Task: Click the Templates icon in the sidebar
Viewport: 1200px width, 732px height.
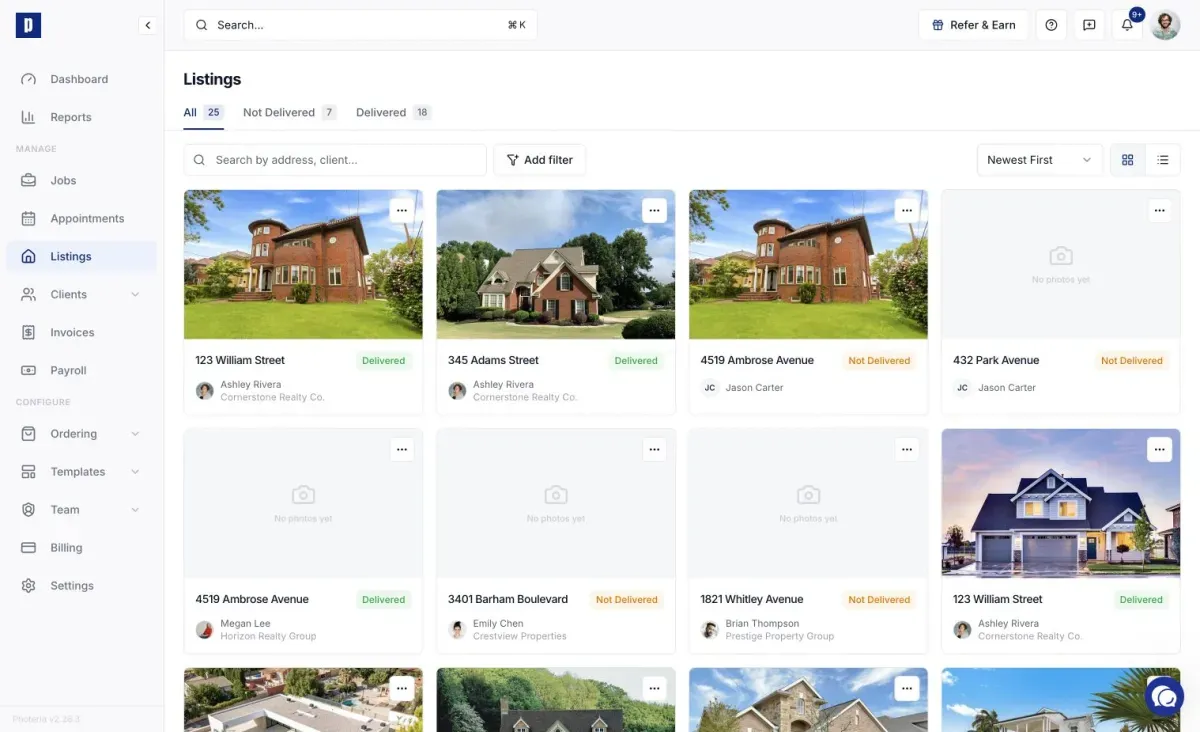Action: coord(29,471)
